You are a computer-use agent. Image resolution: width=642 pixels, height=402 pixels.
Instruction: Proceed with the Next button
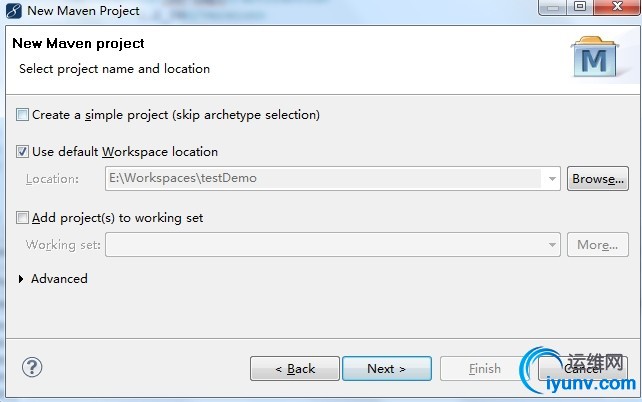coord(386,369)
